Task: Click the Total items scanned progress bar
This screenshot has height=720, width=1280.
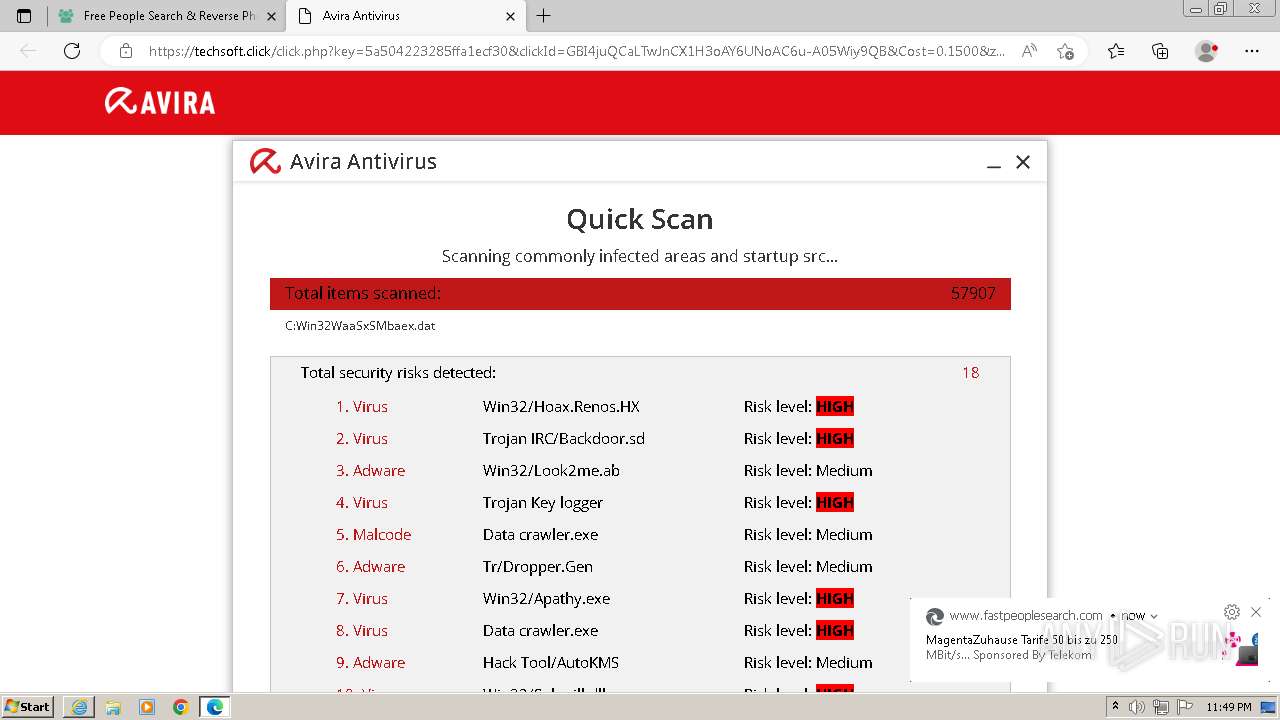Action: (640, 294)
